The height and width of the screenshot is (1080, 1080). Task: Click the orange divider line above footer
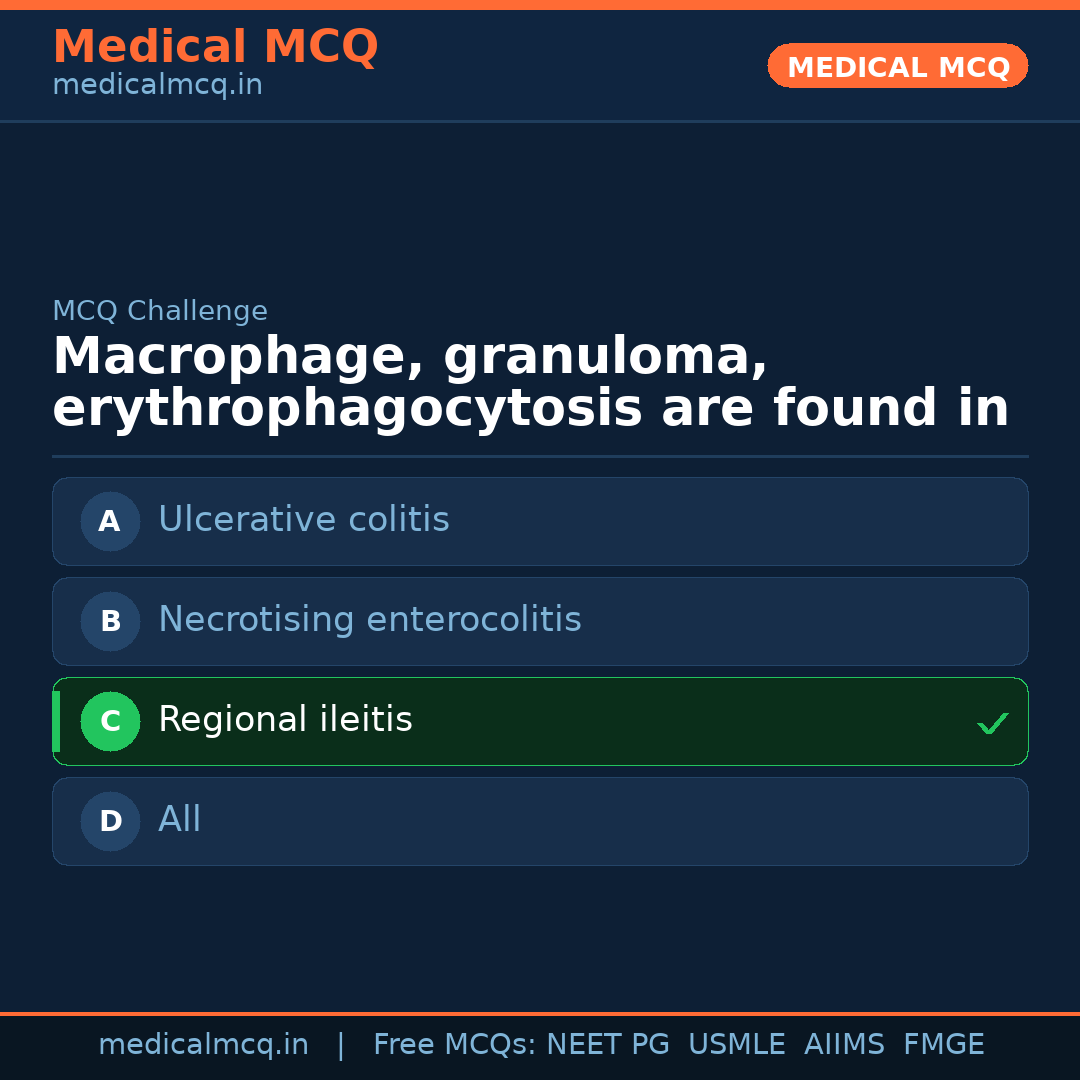(x=540, y=1012)
